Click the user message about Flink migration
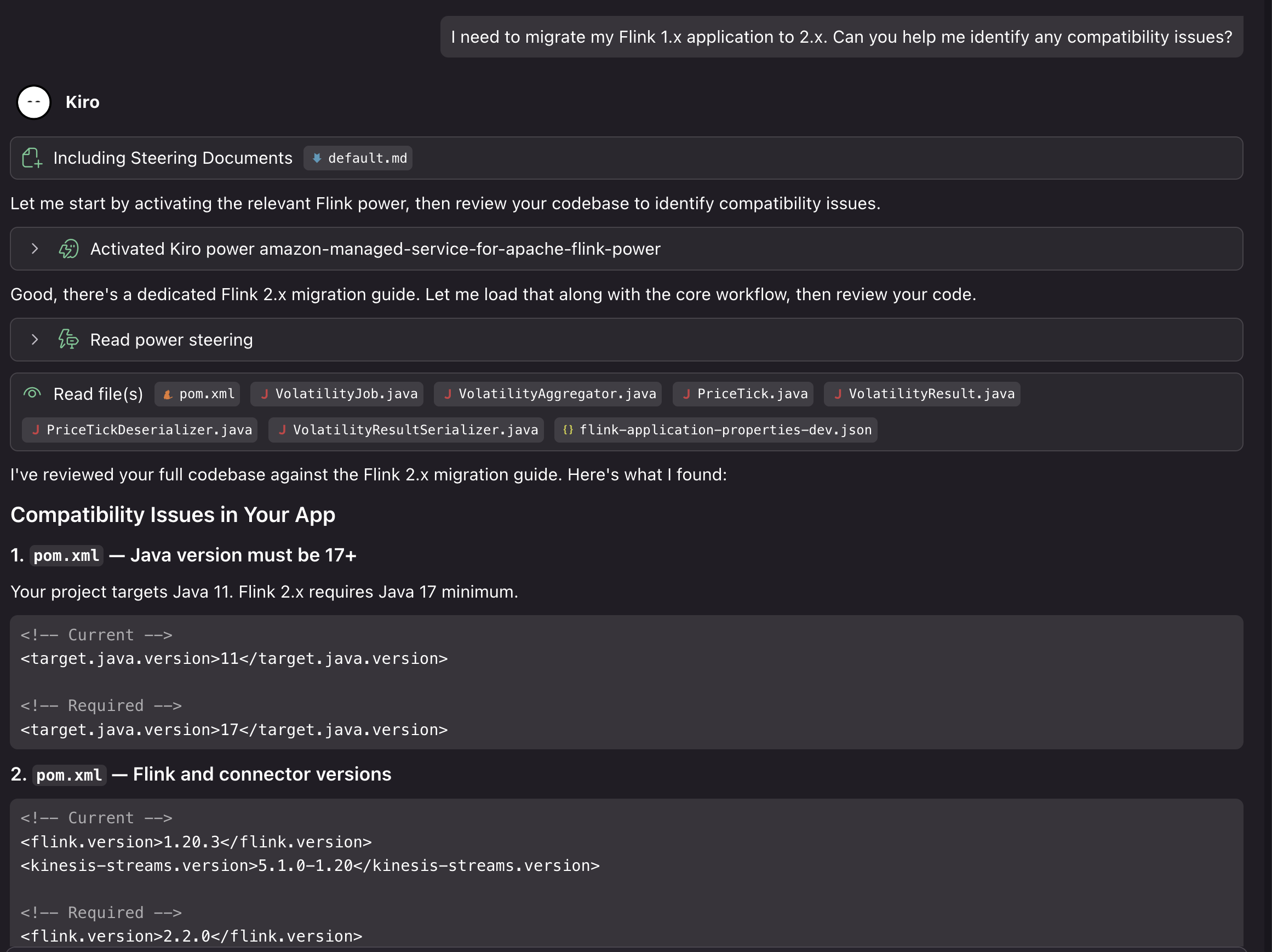This screenshot has width=1272, height=952. [841, 37]
